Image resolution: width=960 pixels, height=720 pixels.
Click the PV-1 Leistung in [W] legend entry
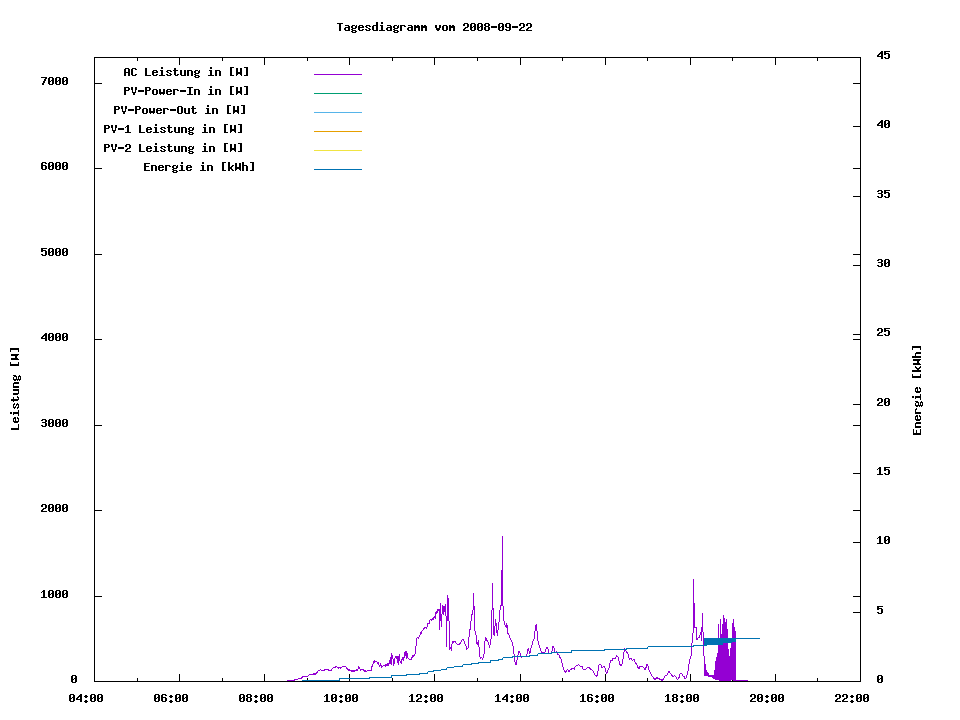pyautogui.click(x=173, y=129)
